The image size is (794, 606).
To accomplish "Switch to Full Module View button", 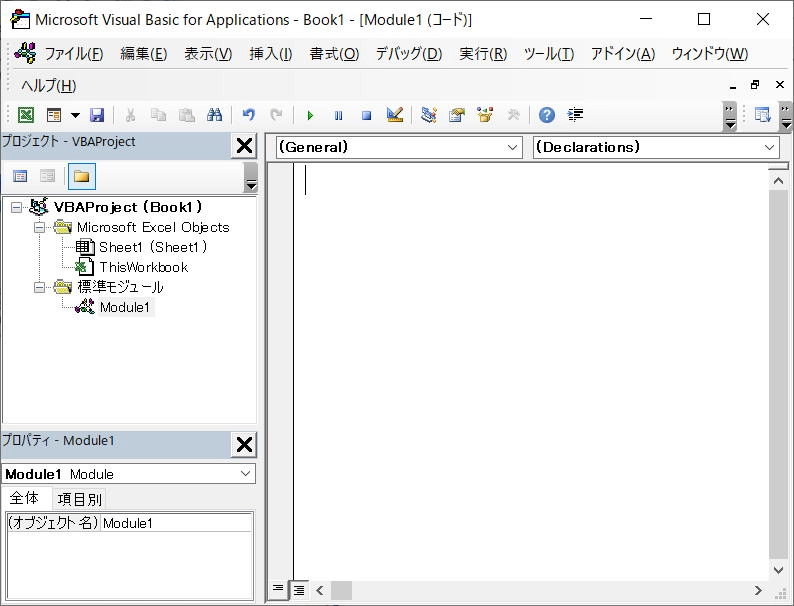I will tap(299, 590).
